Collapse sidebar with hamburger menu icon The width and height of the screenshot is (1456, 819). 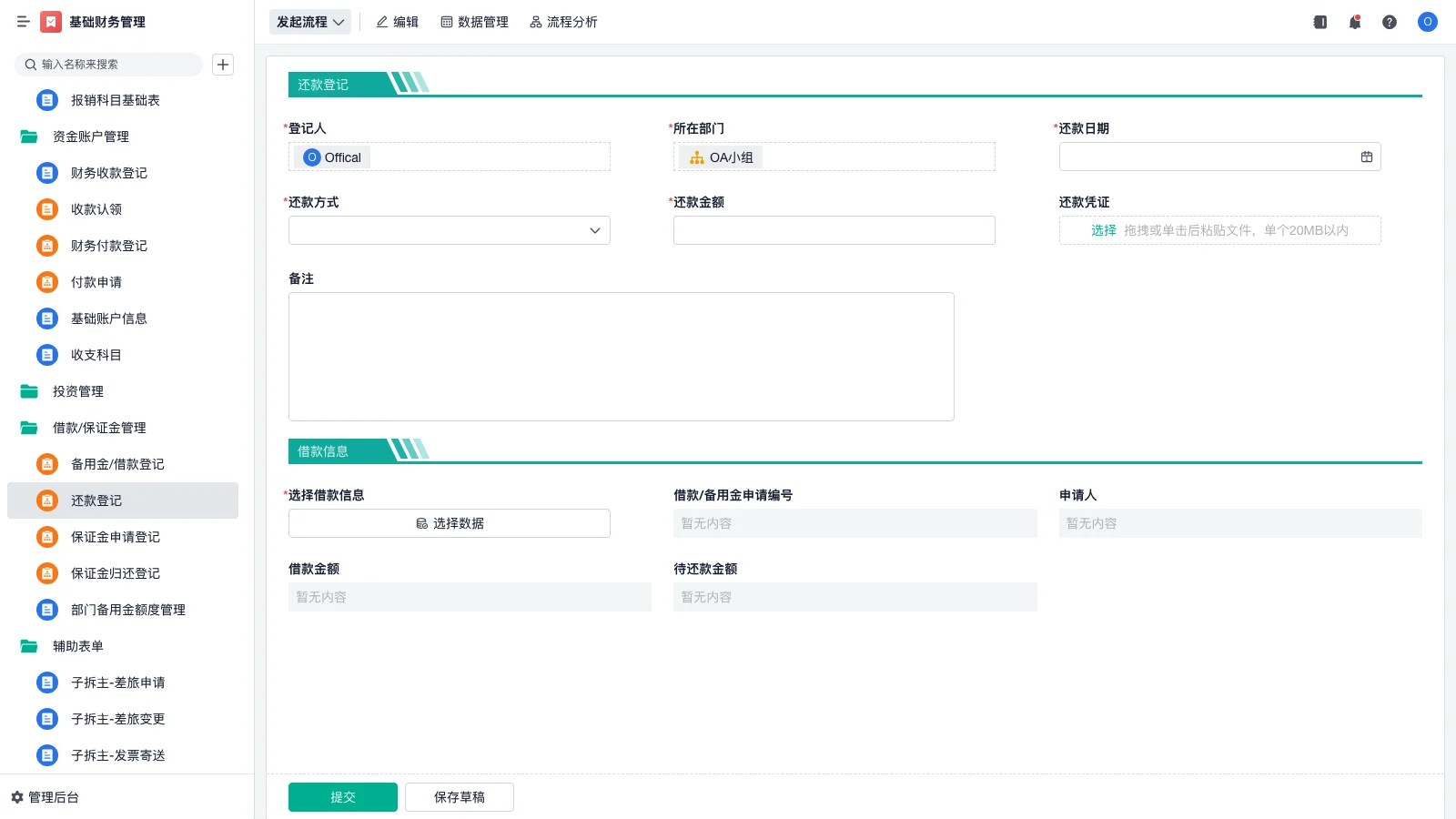click(x=24, y=22)
